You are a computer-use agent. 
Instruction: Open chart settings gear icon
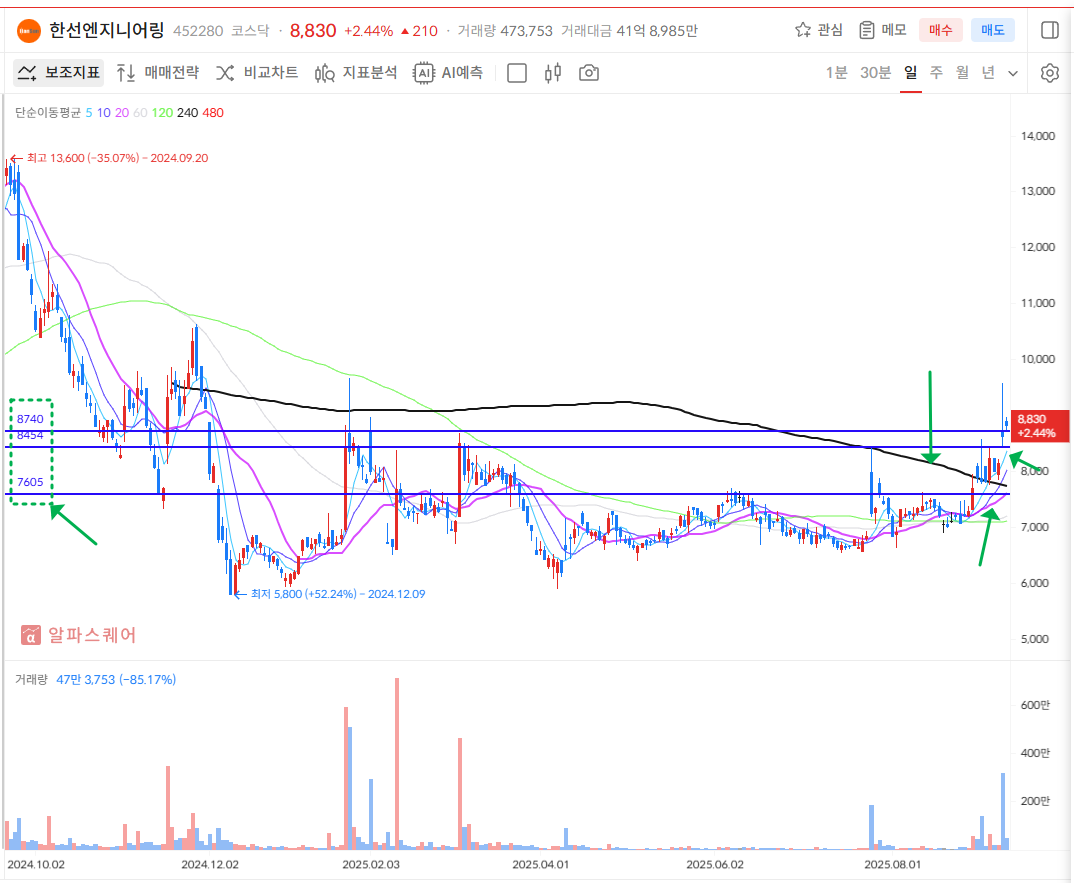(1049, 73)
